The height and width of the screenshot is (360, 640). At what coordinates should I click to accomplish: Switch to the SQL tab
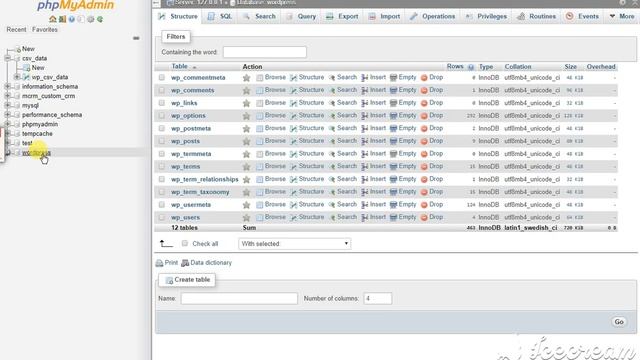point(220,16)
